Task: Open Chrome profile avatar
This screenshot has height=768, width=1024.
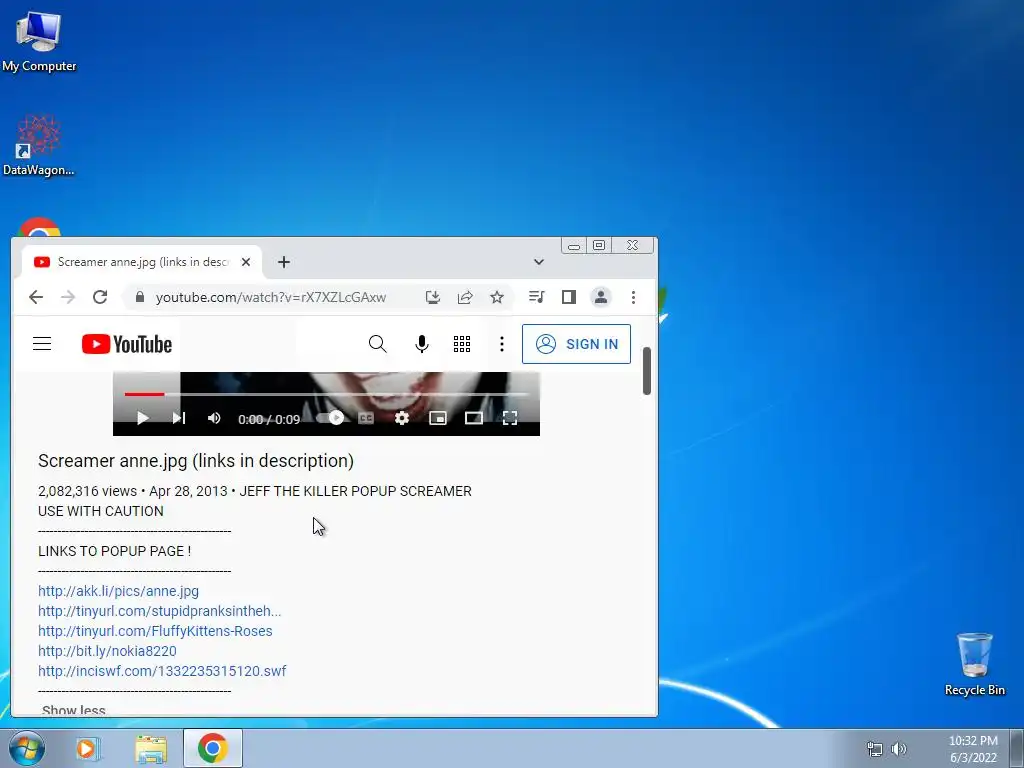Action: pyautogui.click(x=601, y=297)
